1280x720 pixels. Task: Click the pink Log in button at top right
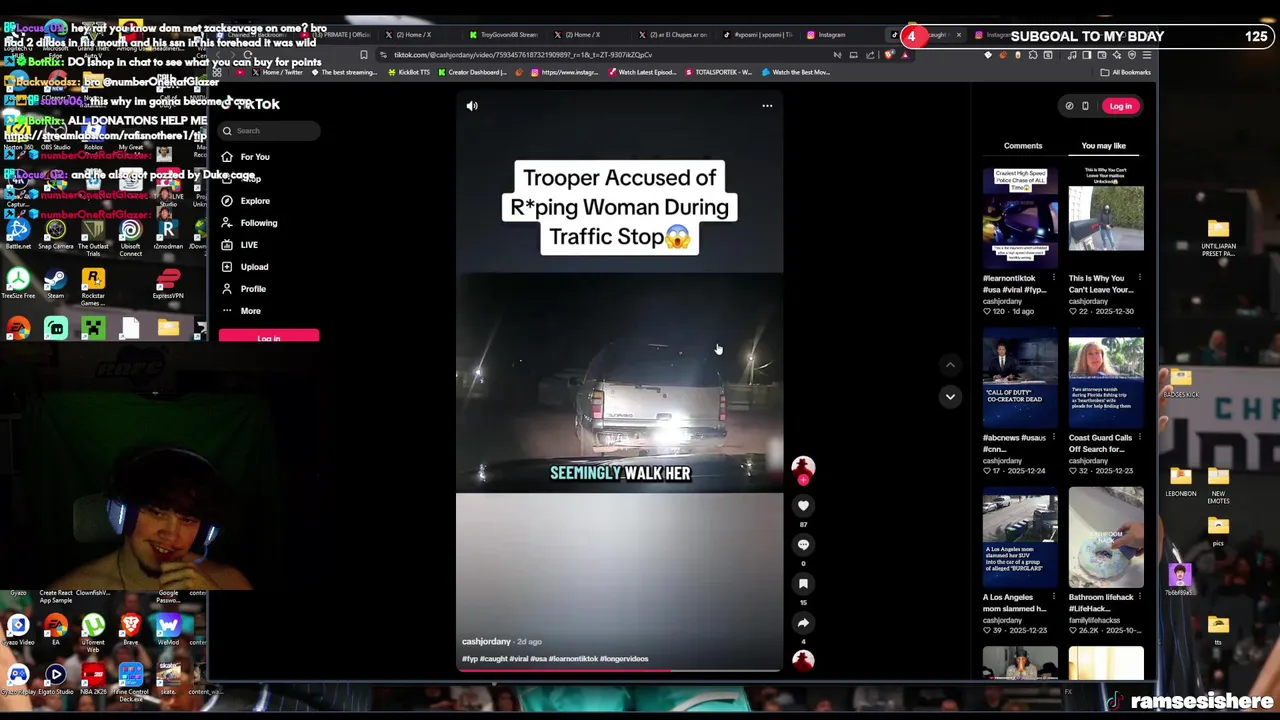[x=1120, y=106]
